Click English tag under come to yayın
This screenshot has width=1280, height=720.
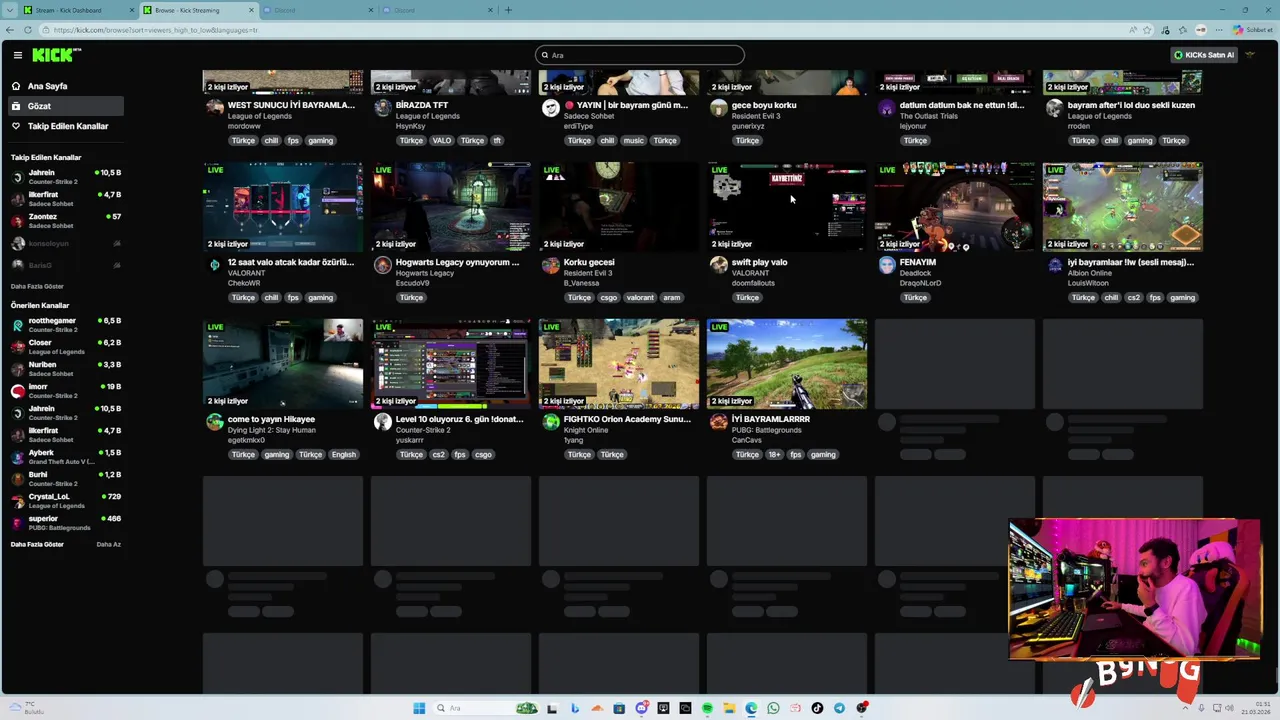pos(344,454)
